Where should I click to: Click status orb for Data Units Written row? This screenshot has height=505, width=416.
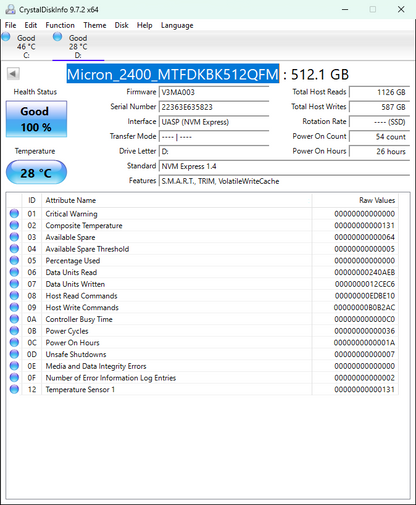click(14, 284)
